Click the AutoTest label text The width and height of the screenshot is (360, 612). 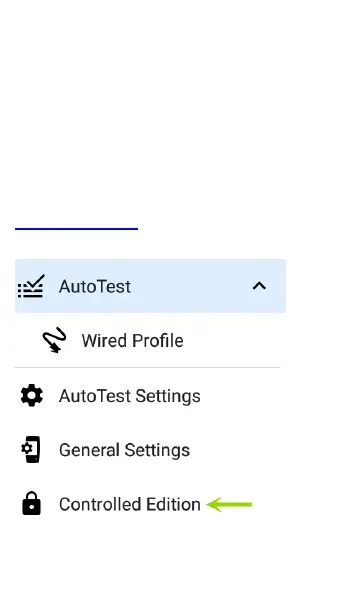click(95, 286)
